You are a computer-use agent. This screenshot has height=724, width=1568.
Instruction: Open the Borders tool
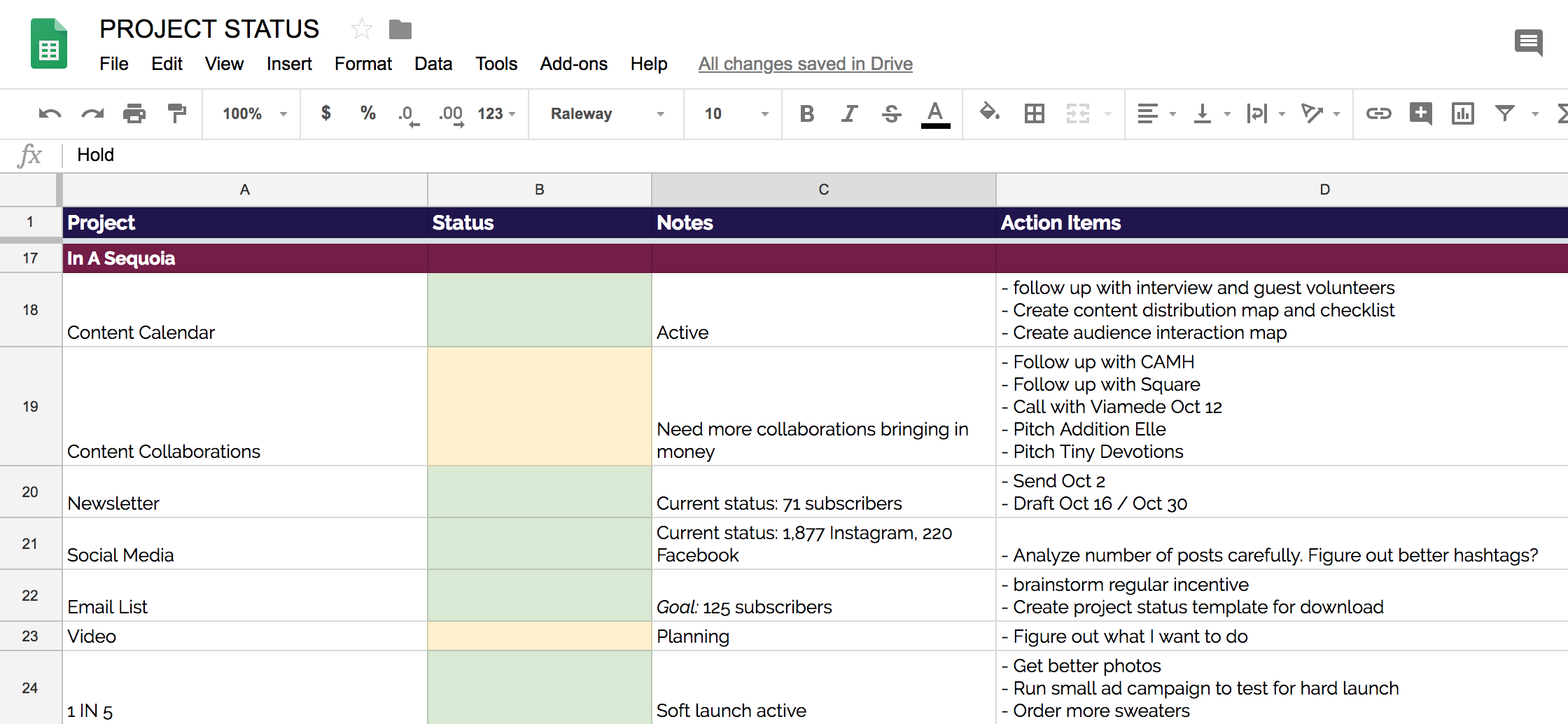point(1034,113)
